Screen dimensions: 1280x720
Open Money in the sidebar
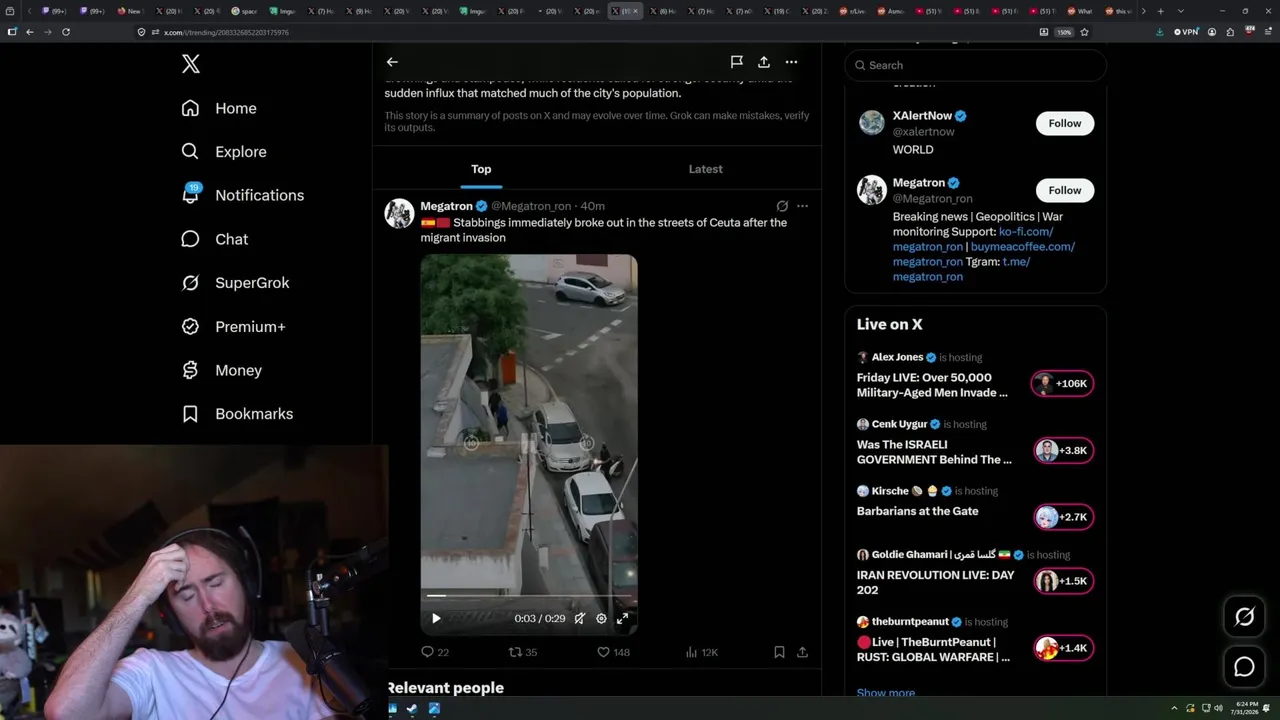click(221, 370)
